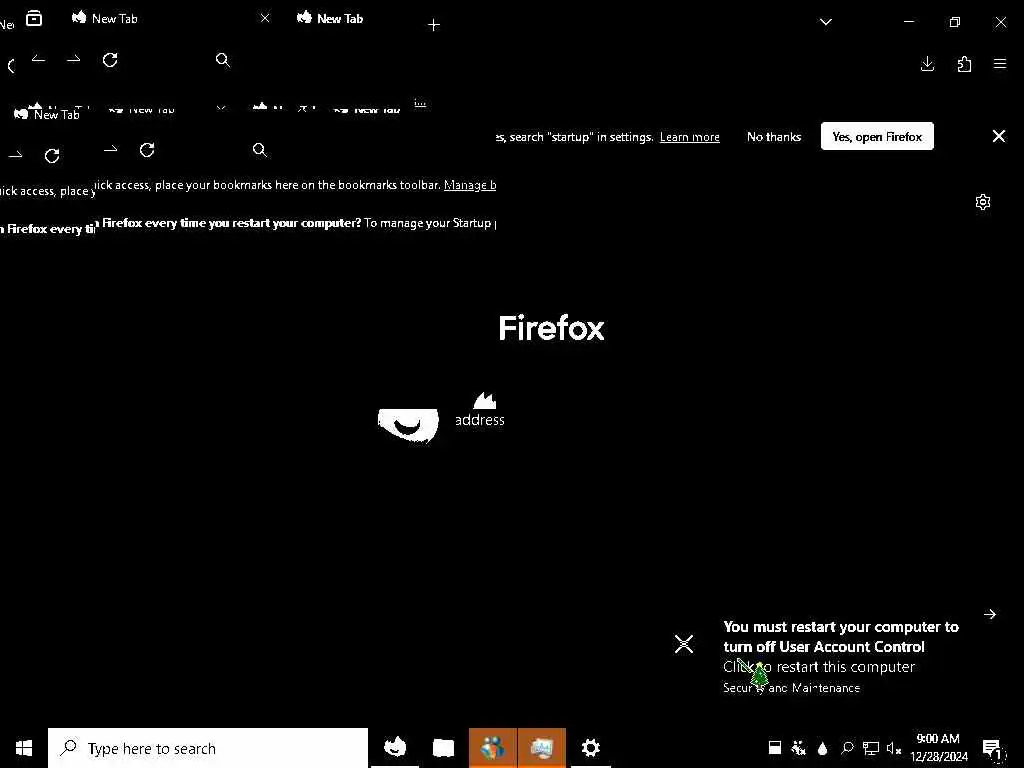Click the Security and Maintenance label
1024x768 pixels.
click(x=792, y=688)
